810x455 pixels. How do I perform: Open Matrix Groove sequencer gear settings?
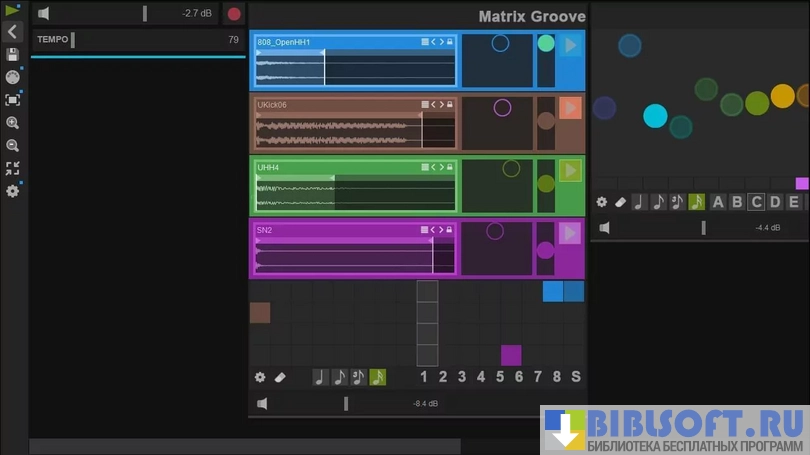pos(260,377)
